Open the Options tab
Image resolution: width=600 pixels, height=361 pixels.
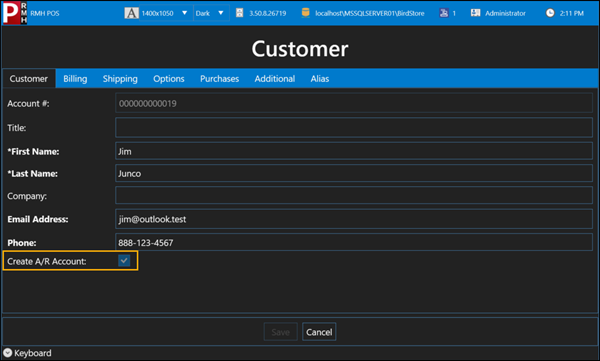tap(169, 78)
